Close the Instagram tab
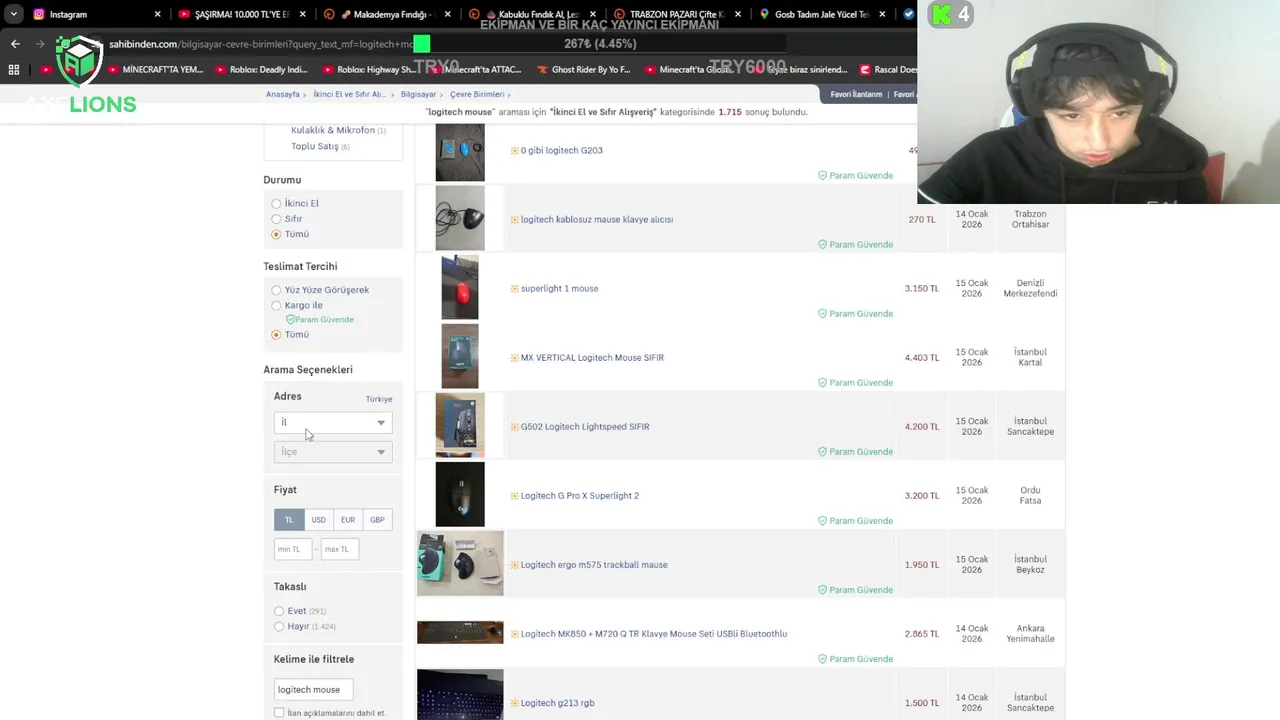The image size is (1280, 720). [157, 14]
